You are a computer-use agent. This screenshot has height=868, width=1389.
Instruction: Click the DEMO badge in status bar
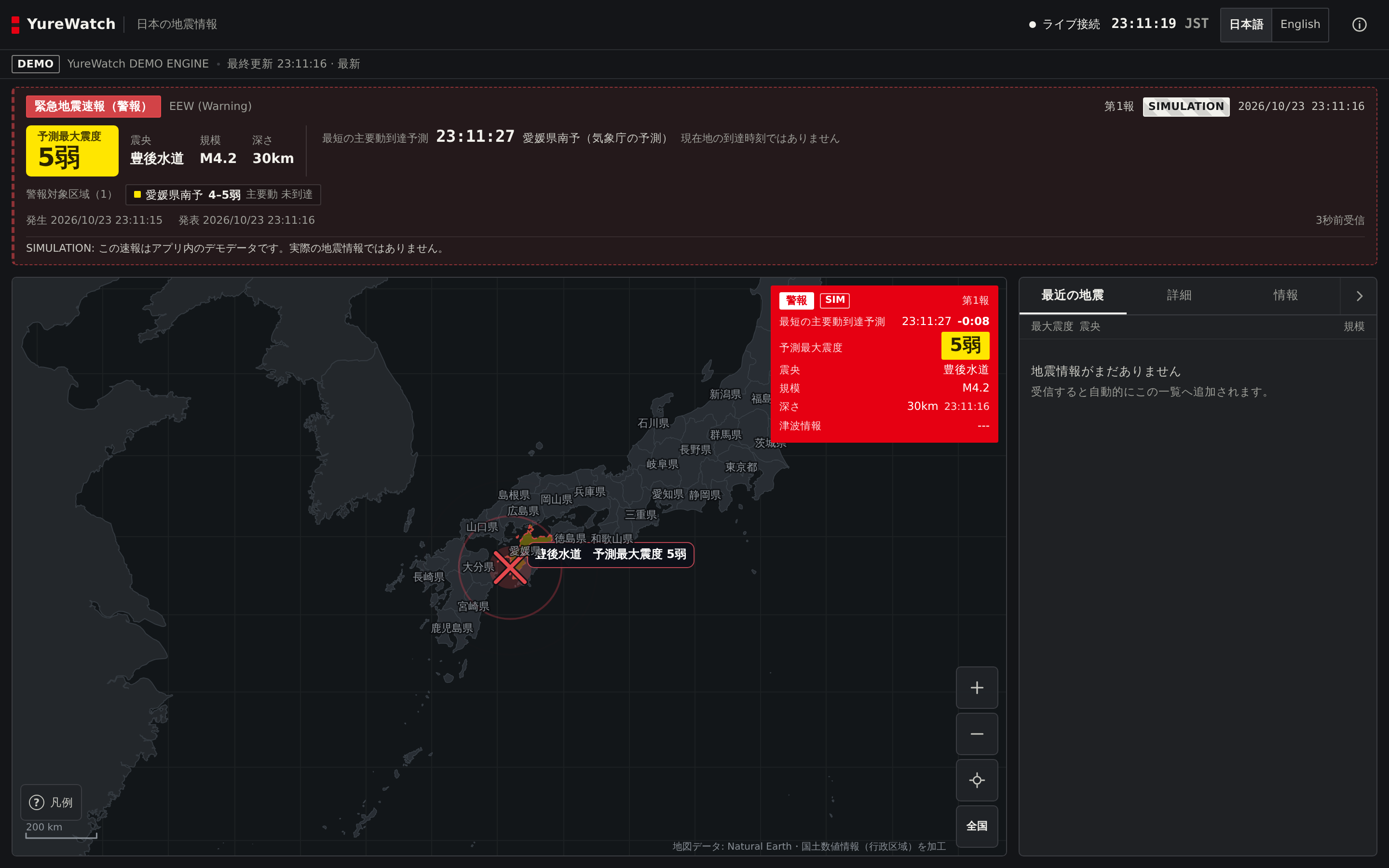[36, 64]
